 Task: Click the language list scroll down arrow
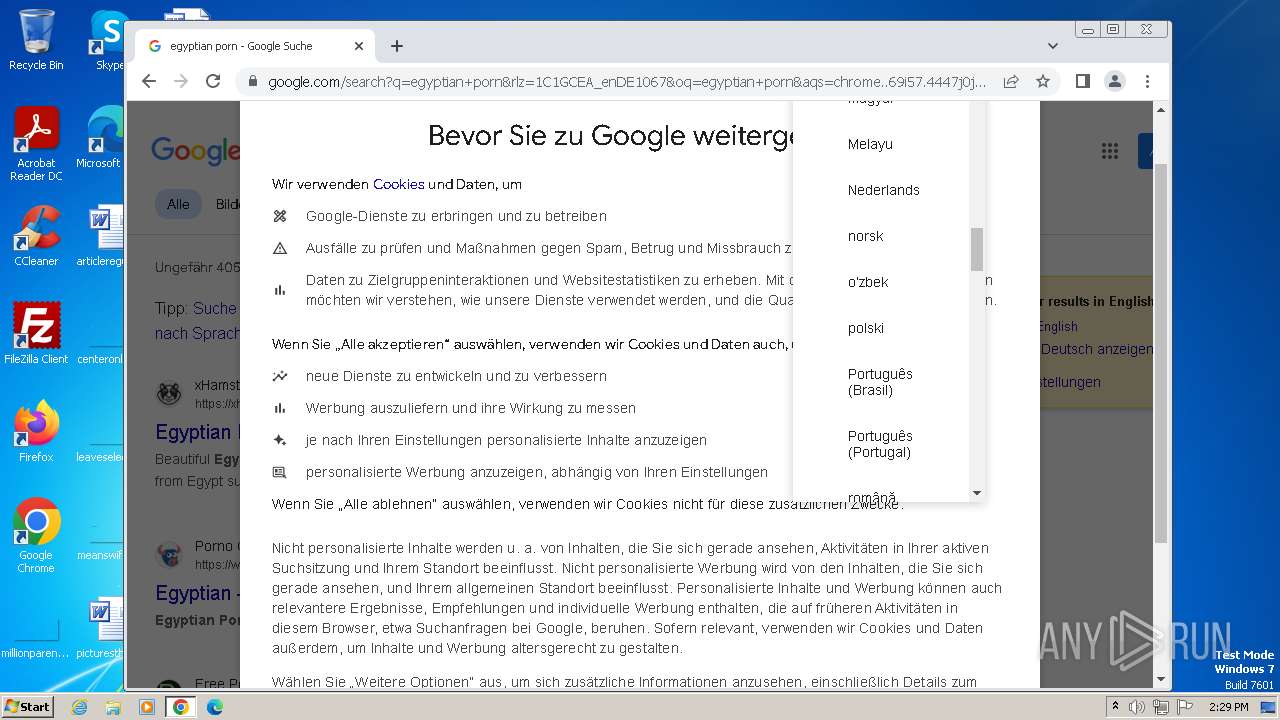[977, 493]
